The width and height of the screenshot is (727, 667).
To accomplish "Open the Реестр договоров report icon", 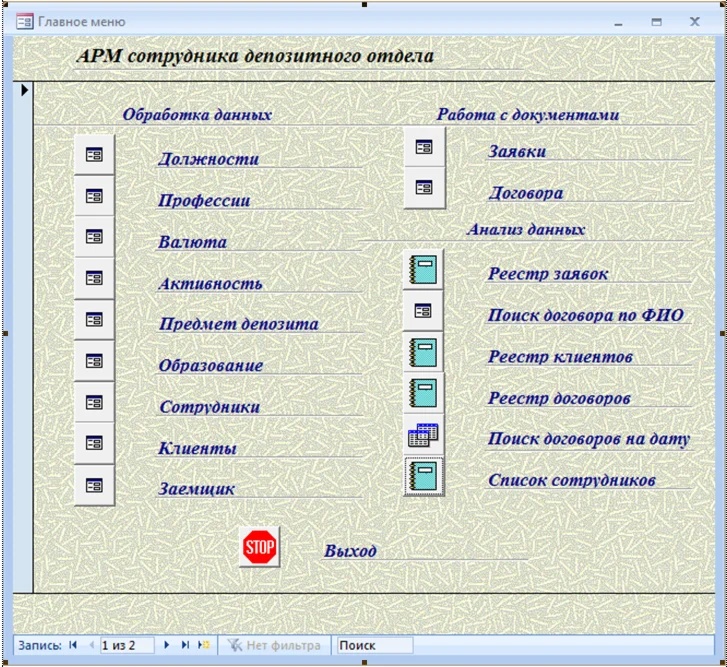I will pos(423,393).
